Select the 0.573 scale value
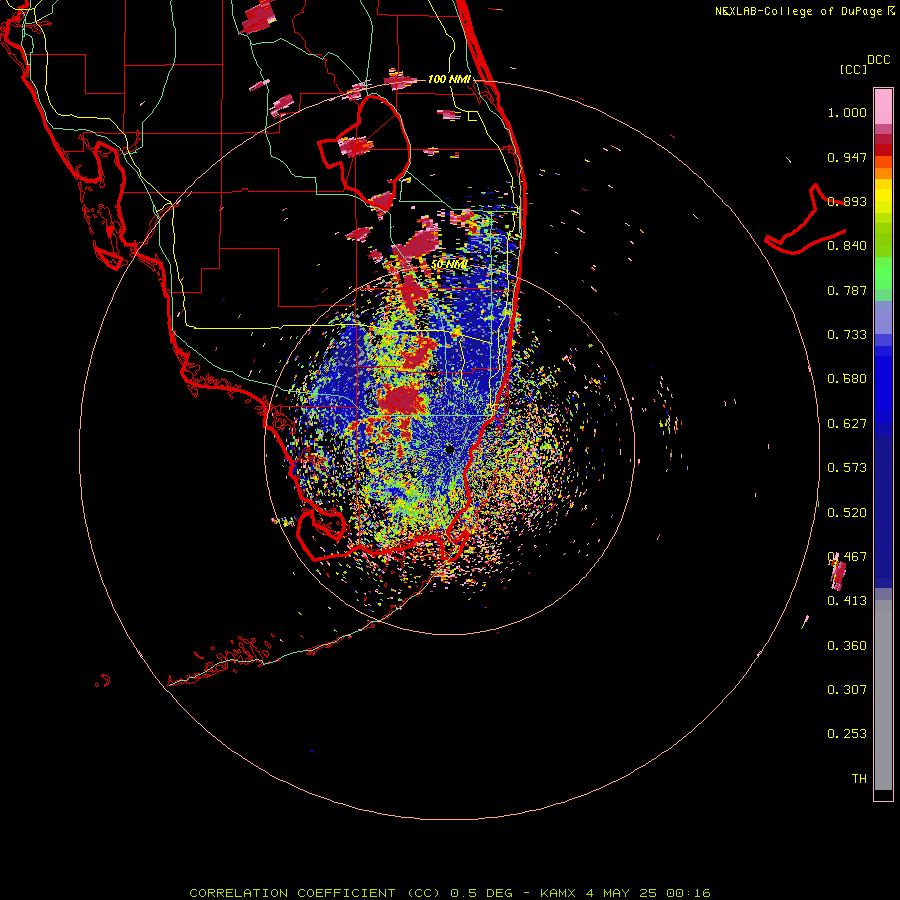Image resolution: width=900 pixels, height=900 pixels. (x=847, y=468)
